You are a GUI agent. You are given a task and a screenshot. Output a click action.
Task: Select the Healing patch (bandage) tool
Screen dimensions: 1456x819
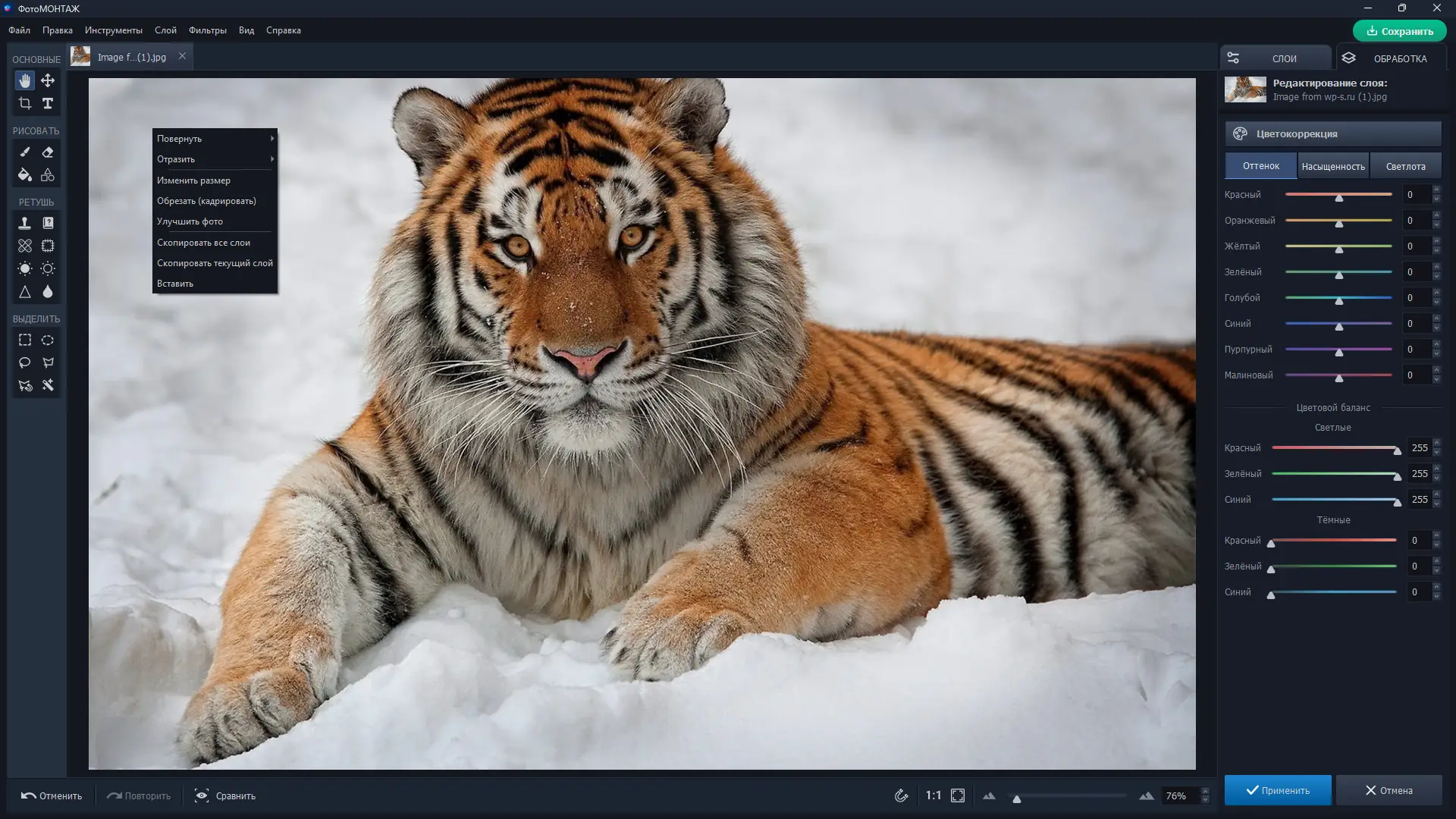[x=25, y=246]
